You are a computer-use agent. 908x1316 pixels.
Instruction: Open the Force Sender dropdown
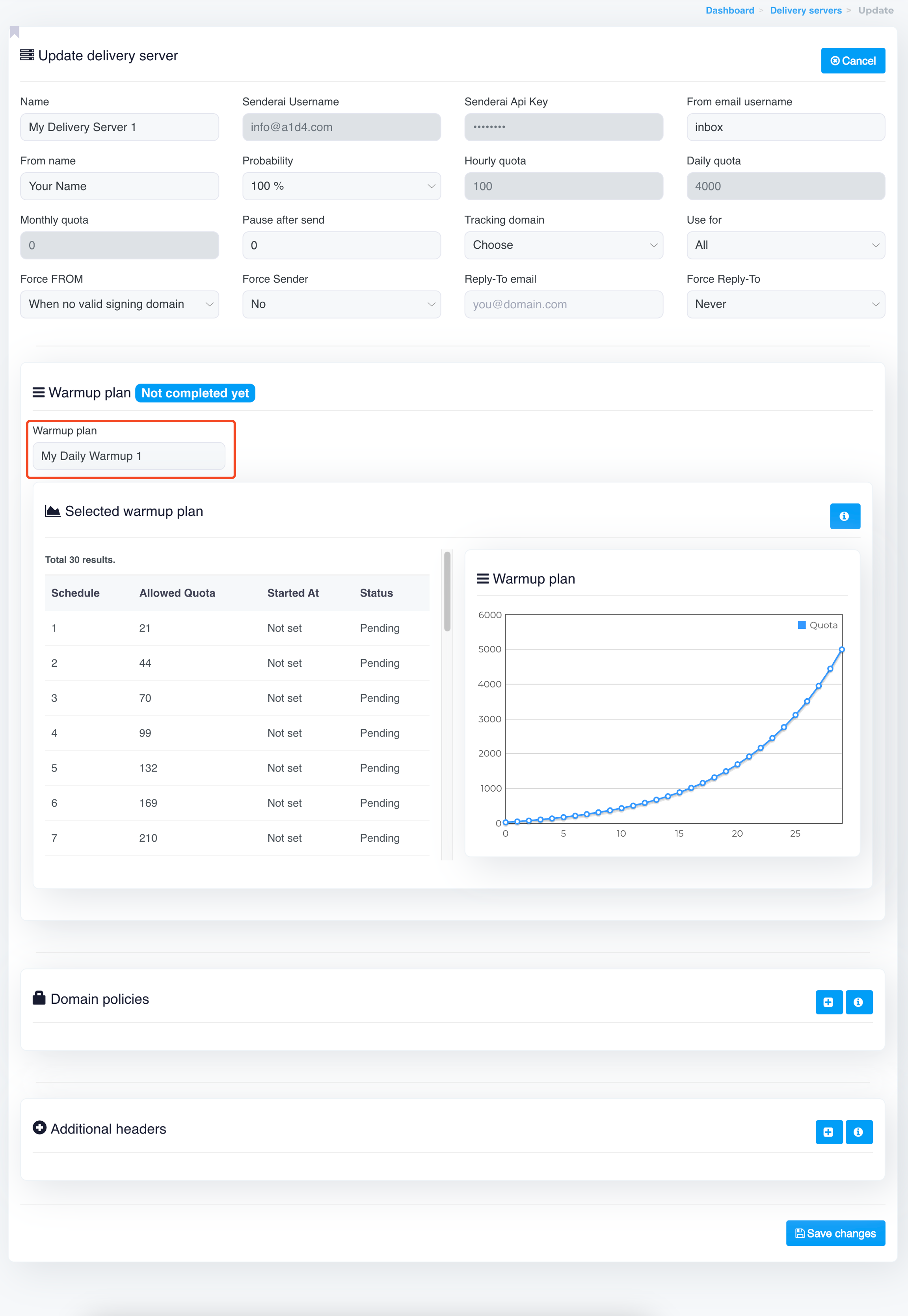341,304
